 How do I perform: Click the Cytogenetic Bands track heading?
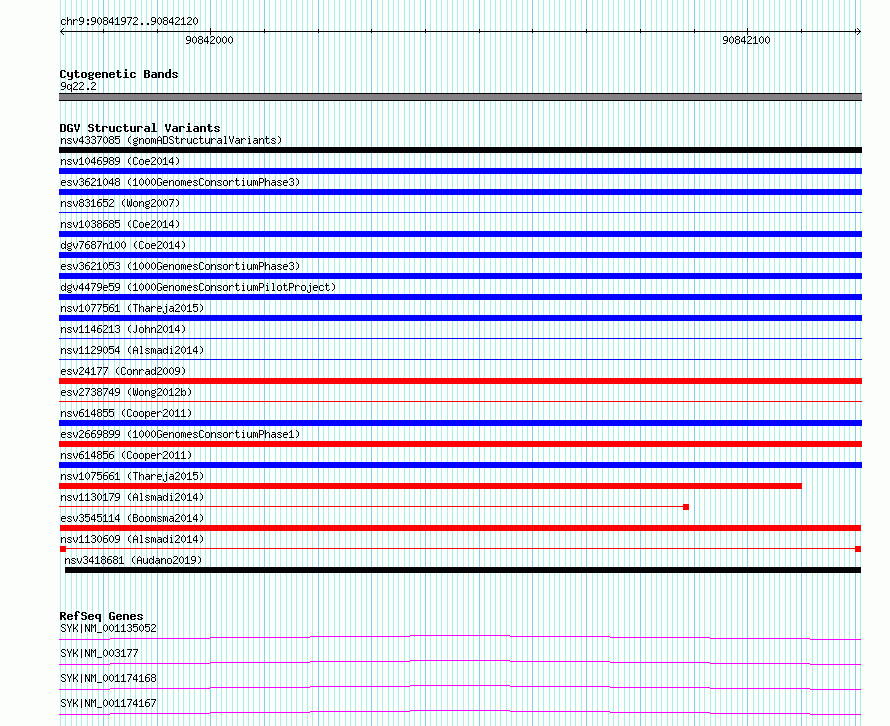[119, 74]
